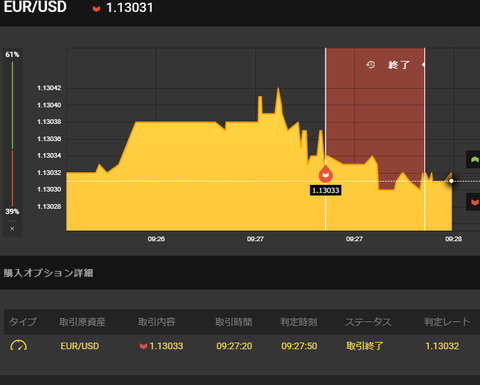Click the green portion of the sentiment bar

coord(12,105)
